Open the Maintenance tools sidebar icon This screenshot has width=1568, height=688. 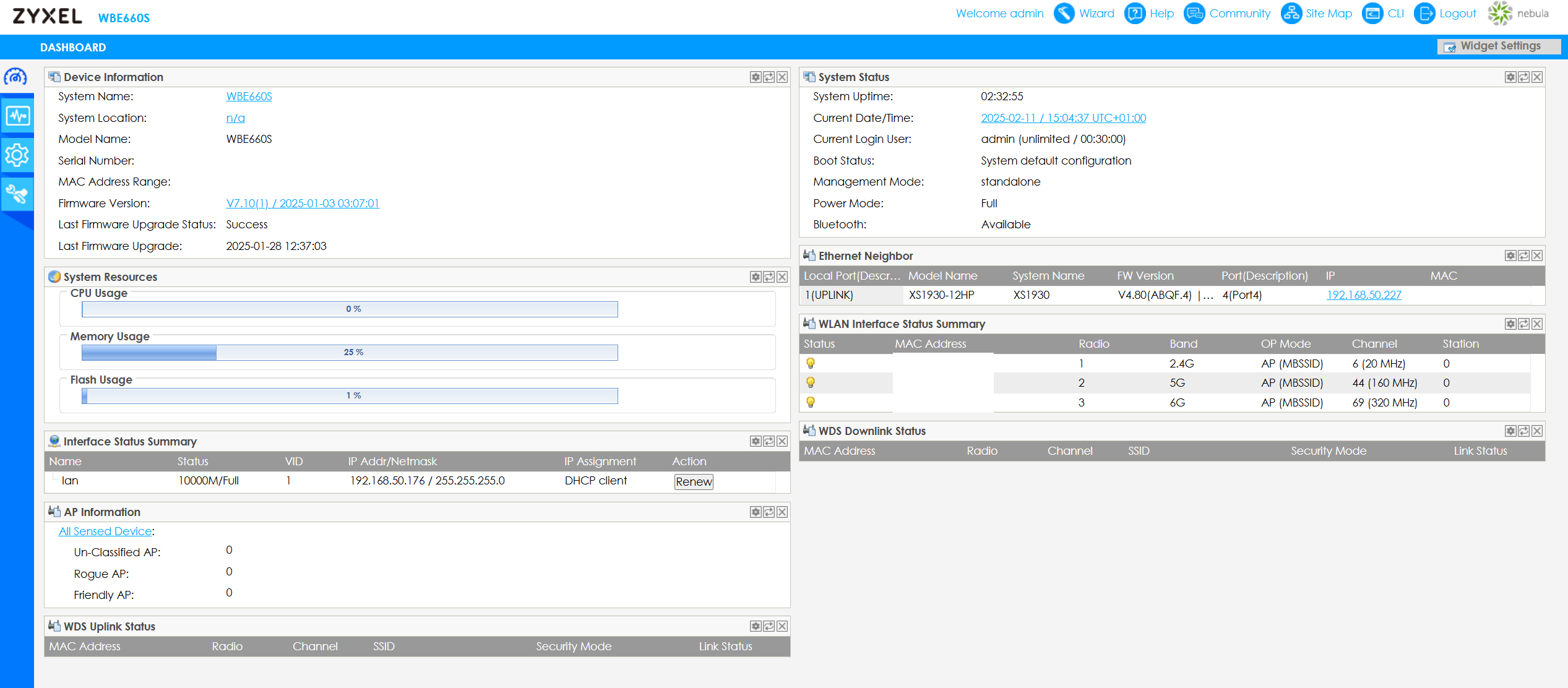(x=17, y=194)
